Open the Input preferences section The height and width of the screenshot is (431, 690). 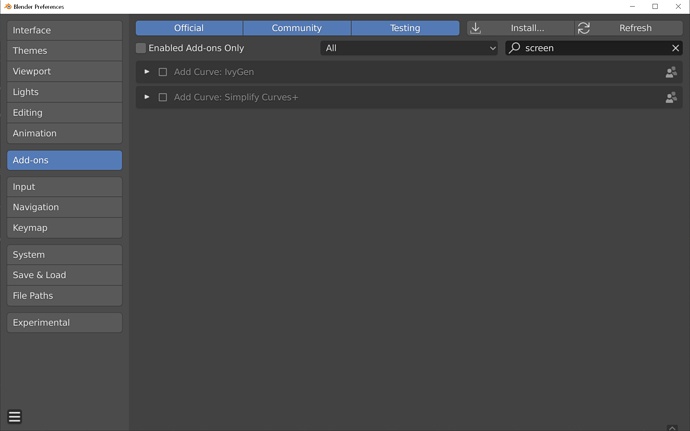[x=64, y=187]
